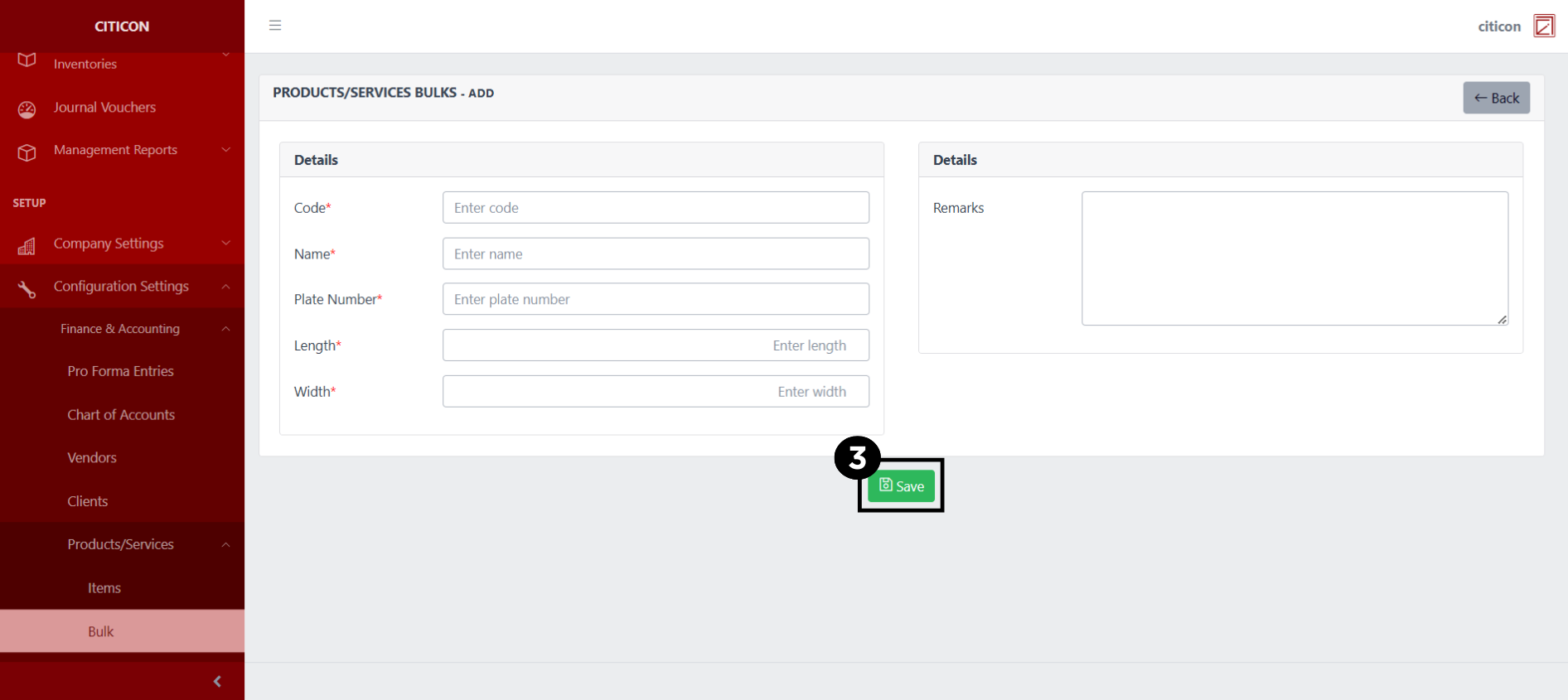Open Items under Products/Services

[x=104, y=587]
